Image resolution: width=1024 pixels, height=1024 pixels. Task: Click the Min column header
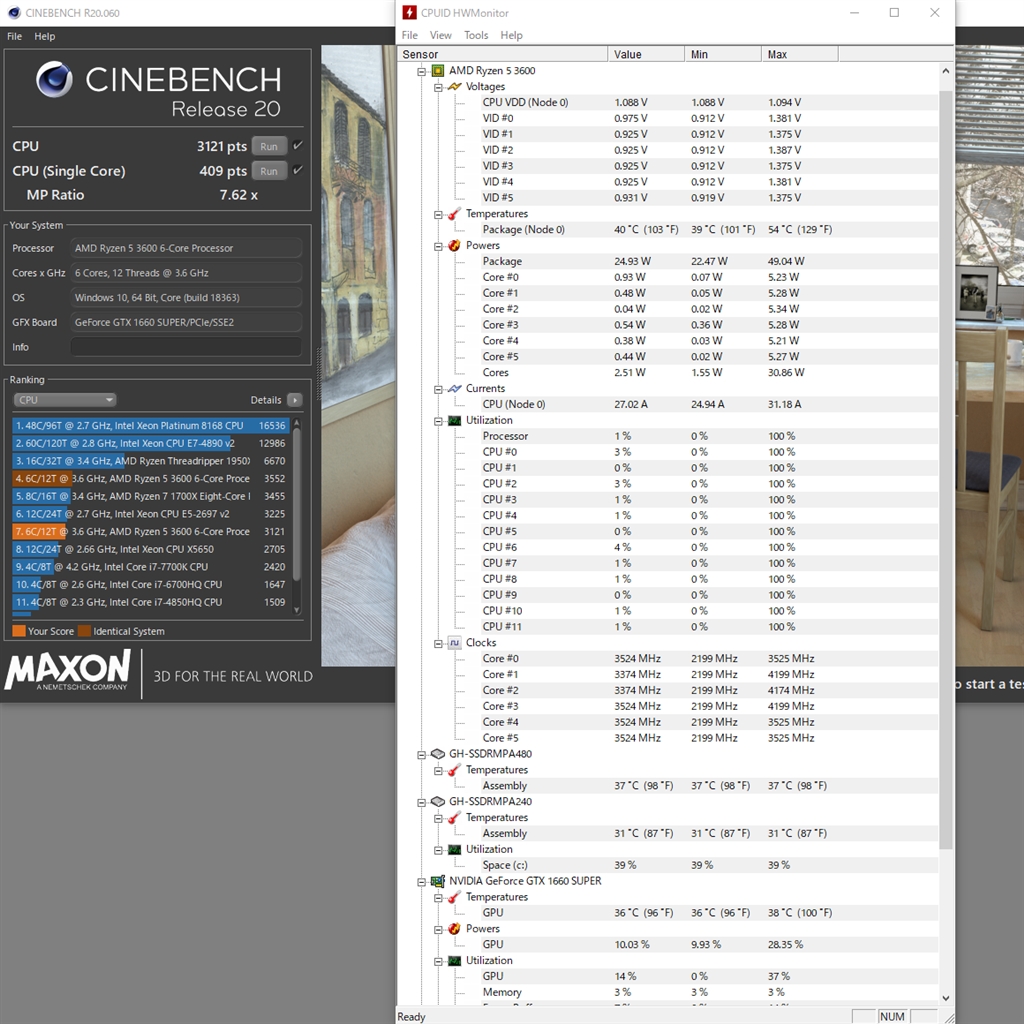pos(723,54)
